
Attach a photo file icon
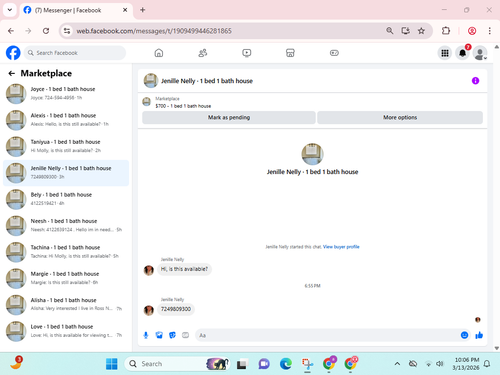click(159, 335)
